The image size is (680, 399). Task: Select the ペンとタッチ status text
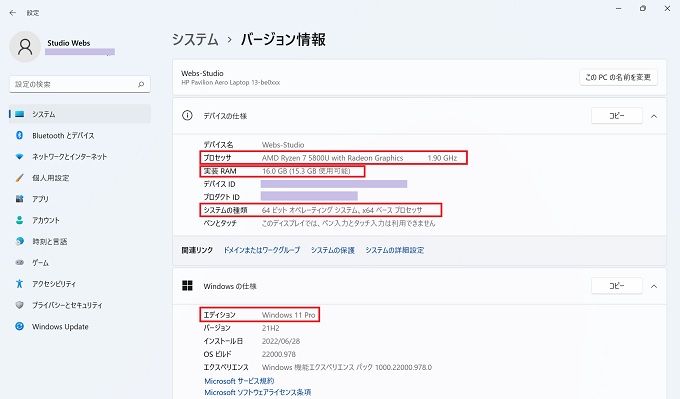click(x=348, y=223)
